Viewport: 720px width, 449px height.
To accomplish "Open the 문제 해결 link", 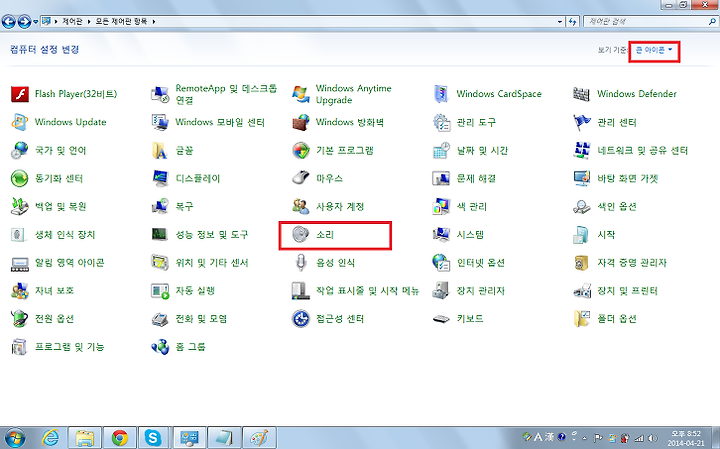I will [476, 178].
